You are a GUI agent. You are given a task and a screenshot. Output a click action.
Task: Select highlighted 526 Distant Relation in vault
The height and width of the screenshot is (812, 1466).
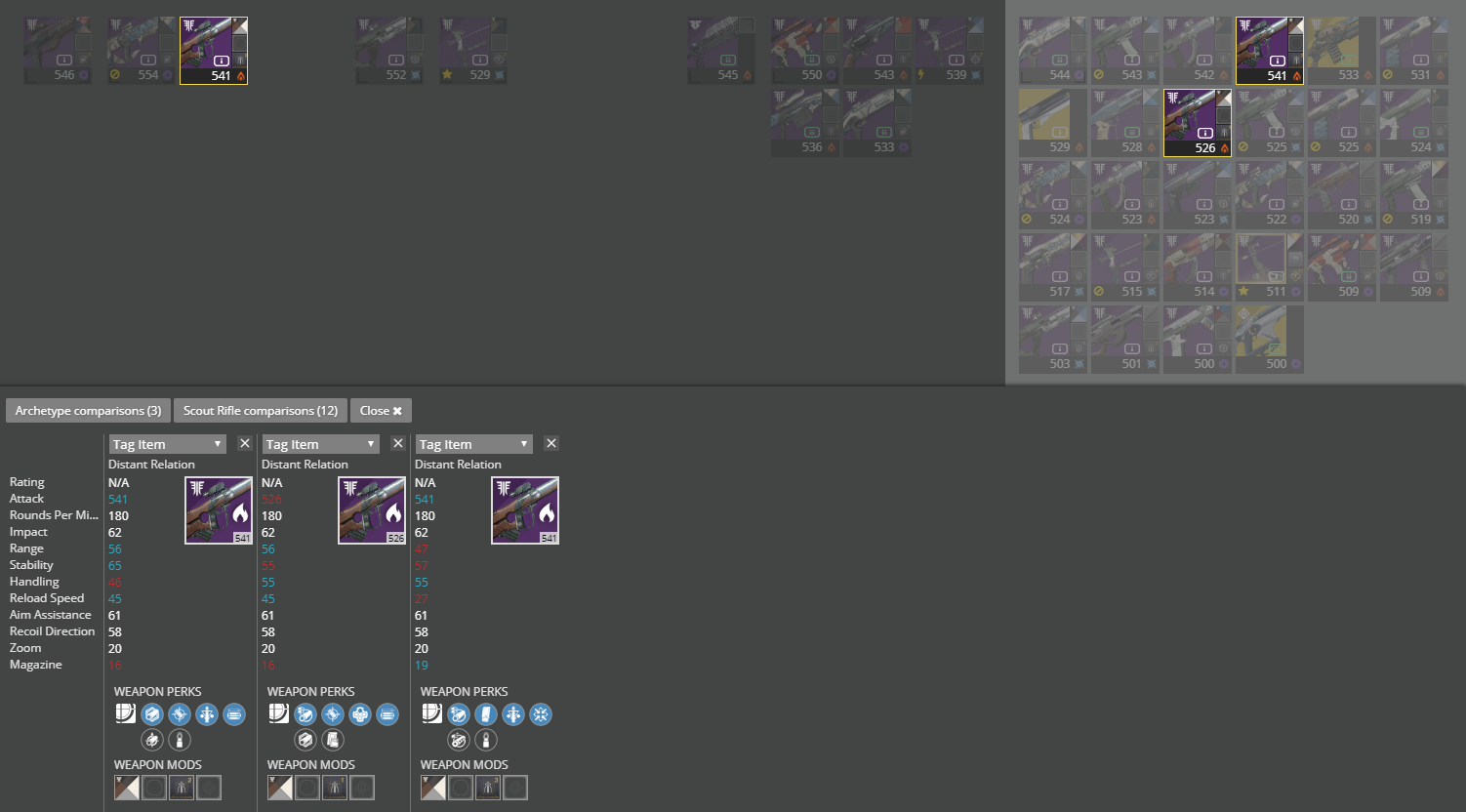[1198, 123]
